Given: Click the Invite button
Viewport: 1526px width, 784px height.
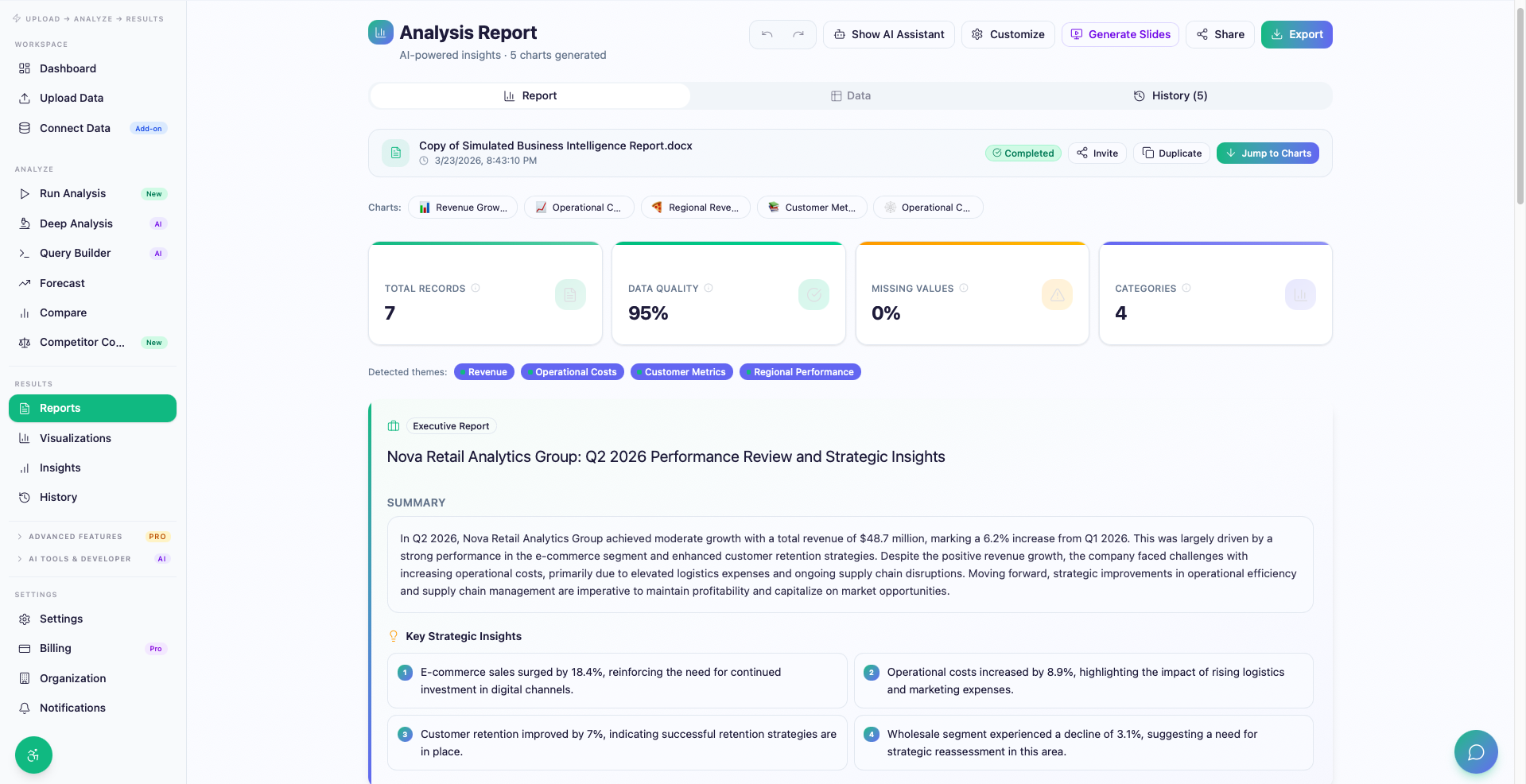Looking at the screenshot, I should click(x=1097, y=153).
